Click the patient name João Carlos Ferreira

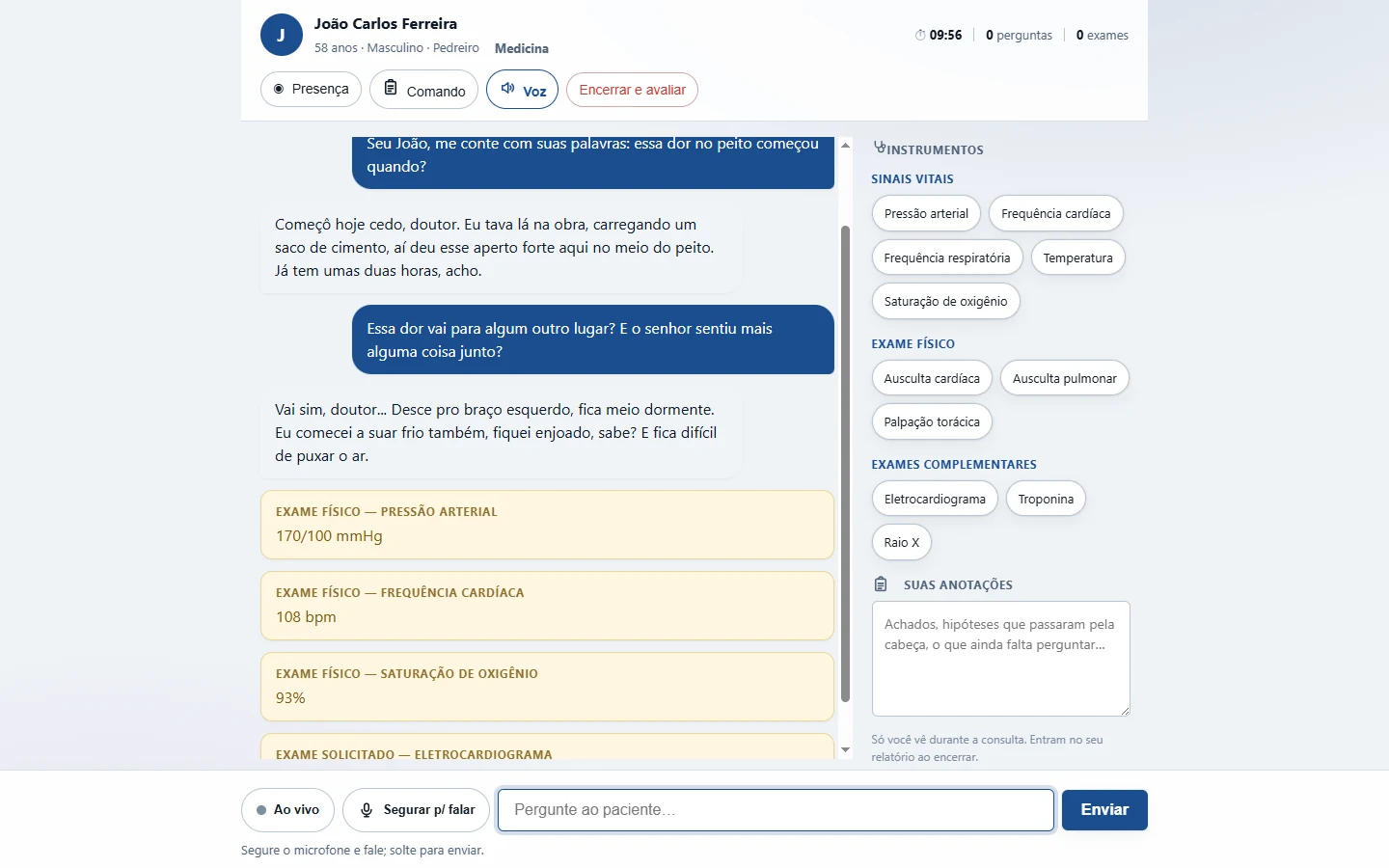(x=386, y=23)
